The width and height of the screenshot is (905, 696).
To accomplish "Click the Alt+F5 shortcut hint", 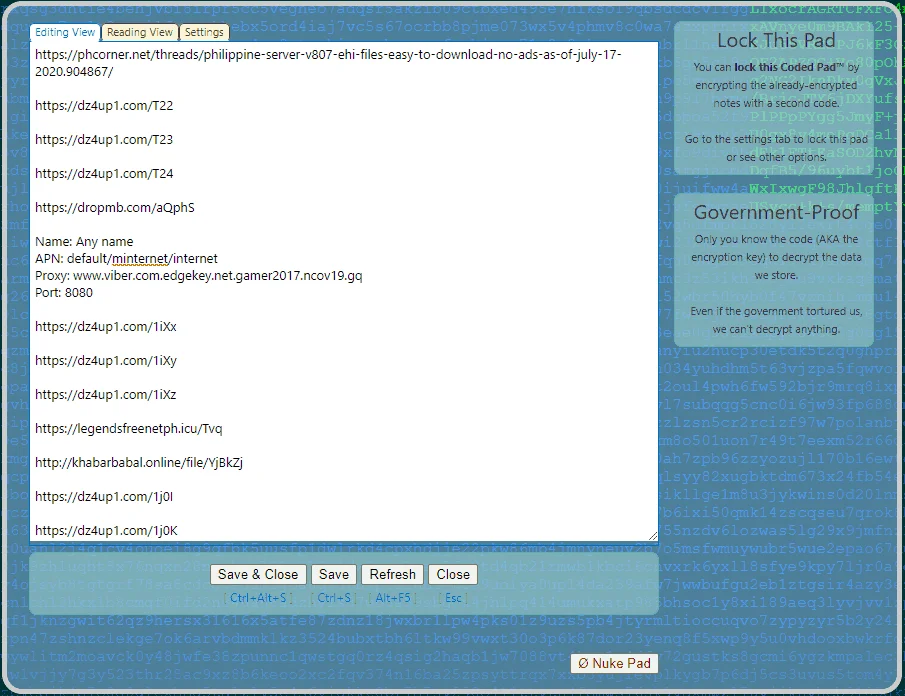I will (392, 598).
